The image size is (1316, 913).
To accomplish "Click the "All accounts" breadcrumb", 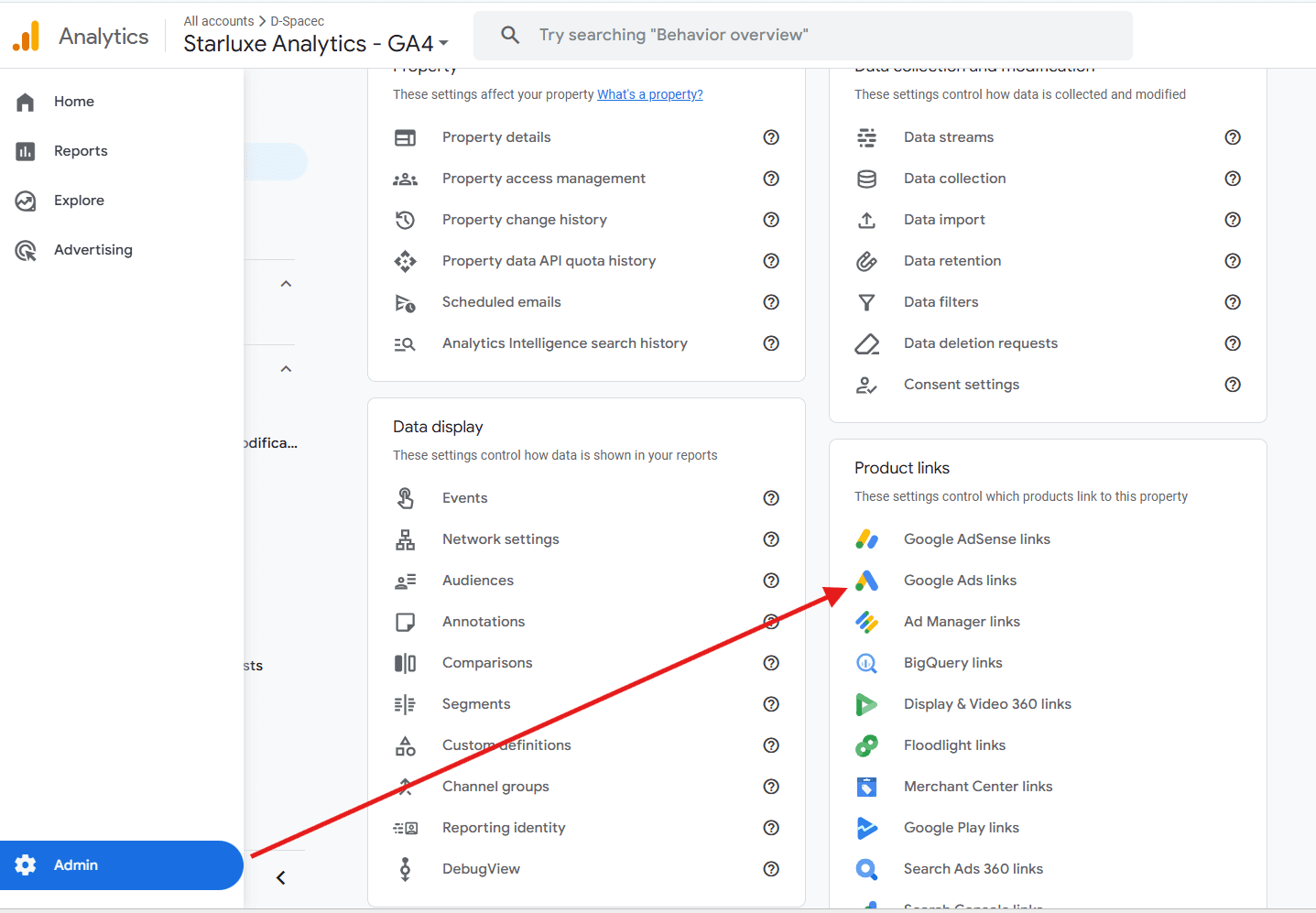I will tap(219, 21).
